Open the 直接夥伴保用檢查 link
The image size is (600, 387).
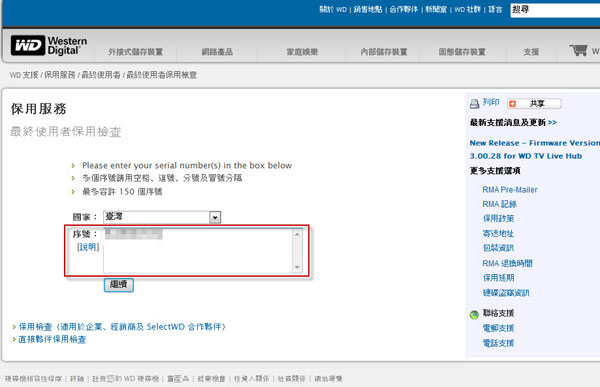click(x=52, y=340)
